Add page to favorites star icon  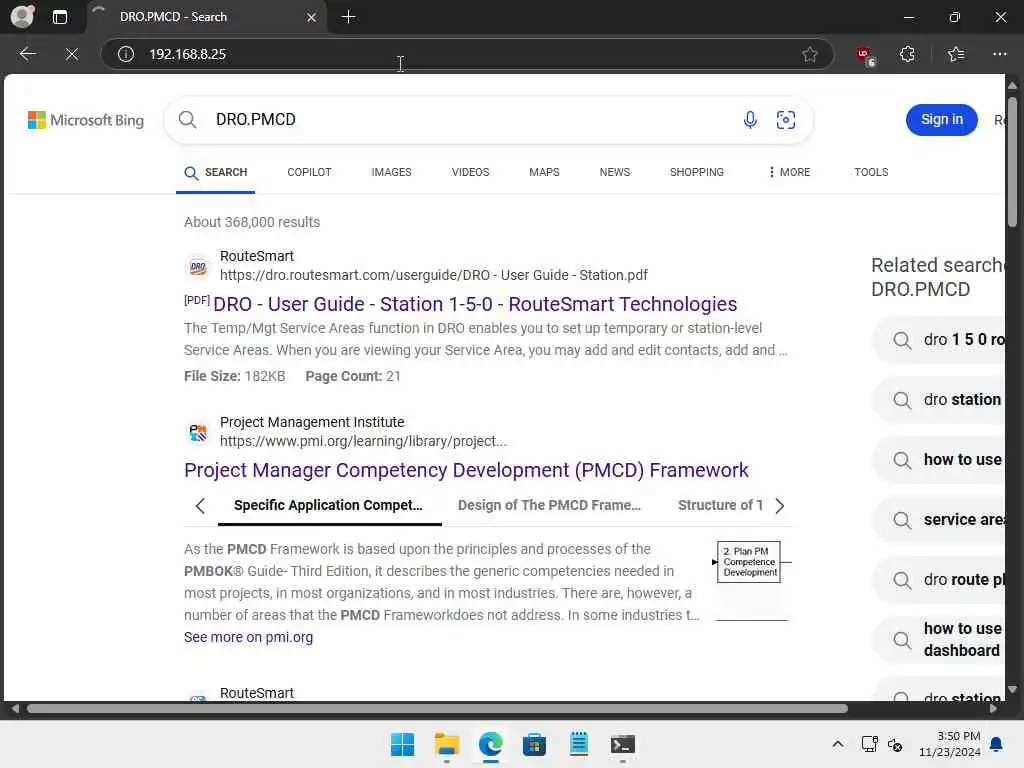tap(810, 54)
